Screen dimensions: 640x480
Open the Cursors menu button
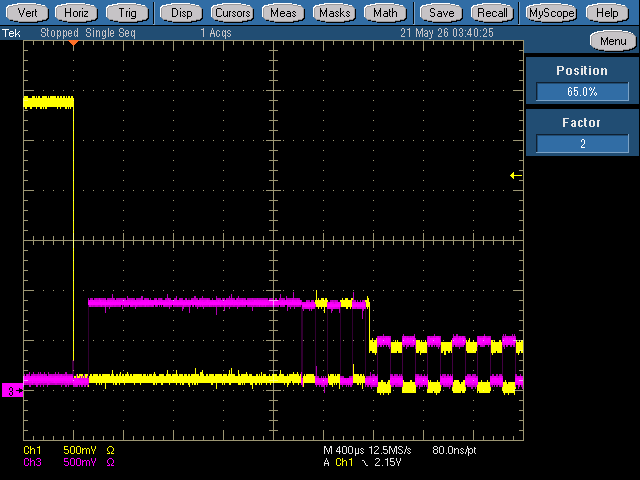click(x=232, y=13)
